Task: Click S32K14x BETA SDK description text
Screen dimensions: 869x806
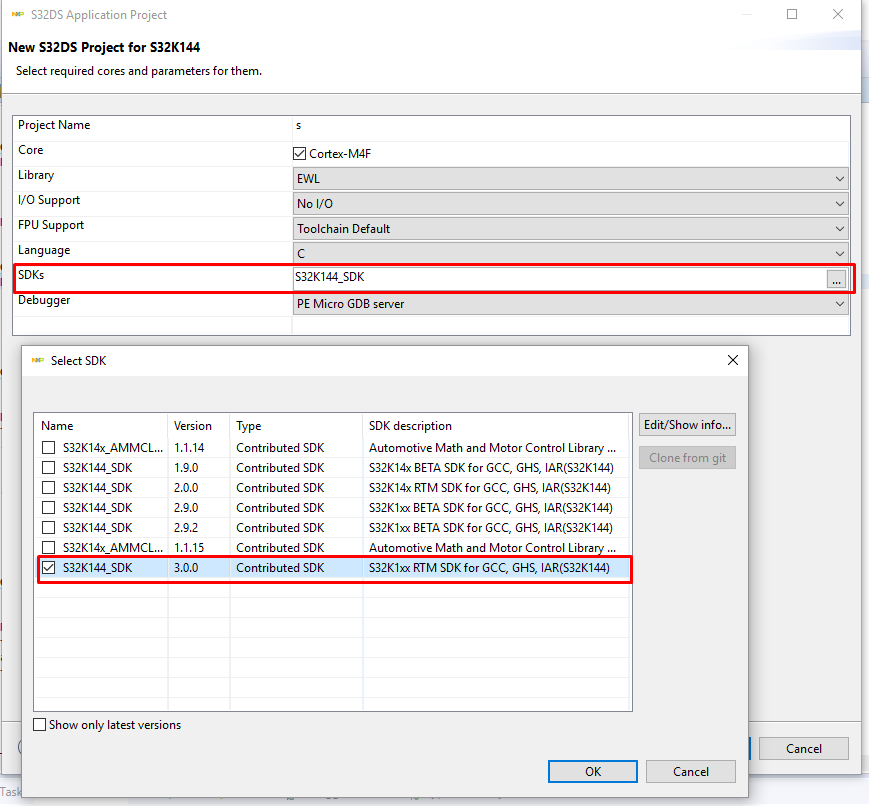Action: (491, 468)
